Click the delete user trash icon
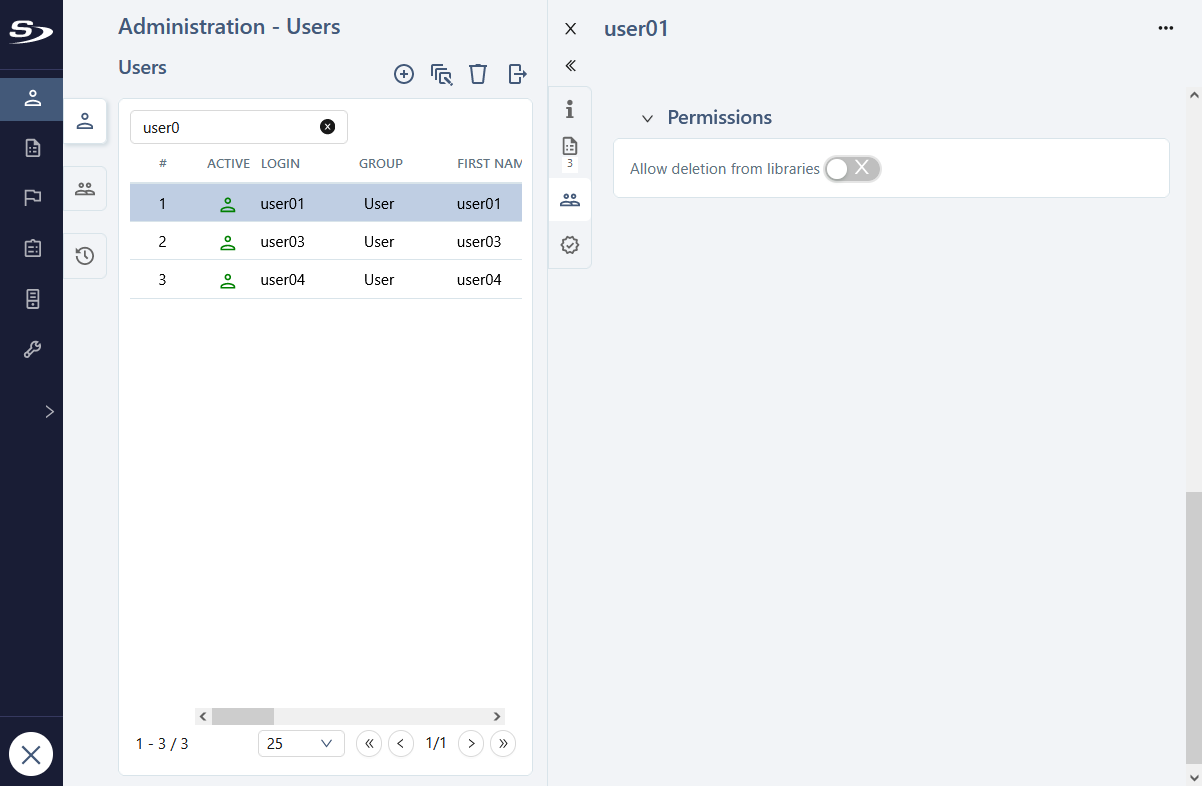Image resolution: width=1202 pixels, height=786 pixels. coord(478,74)
